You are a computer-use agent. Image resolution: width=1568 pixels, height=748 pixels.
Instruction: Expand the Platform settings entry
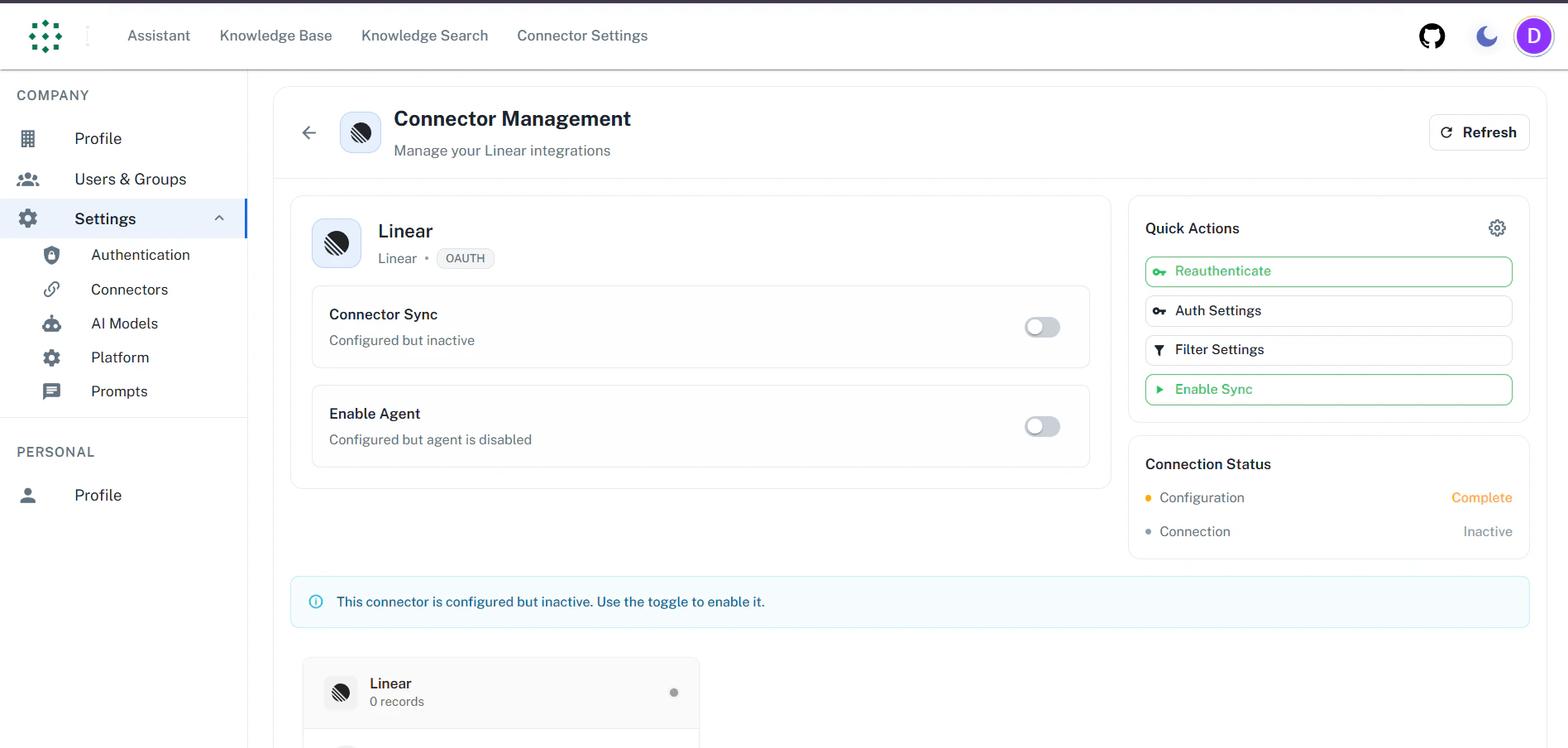(x=119, y=357)
